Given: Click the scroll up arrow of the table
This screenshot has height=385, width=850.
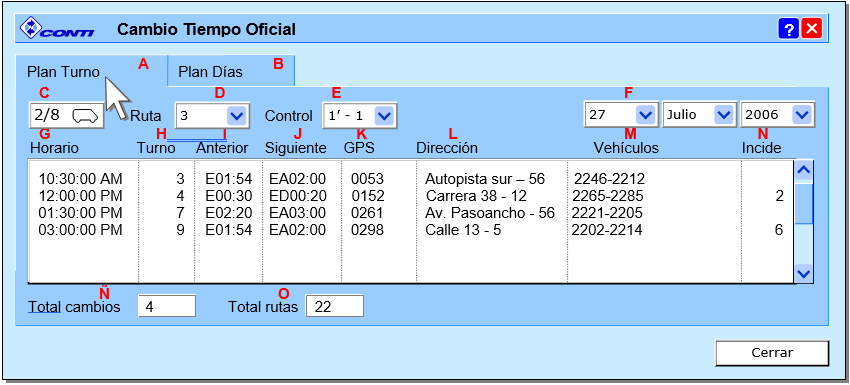Looking at the screenshot, I should [x=803, y=170].
